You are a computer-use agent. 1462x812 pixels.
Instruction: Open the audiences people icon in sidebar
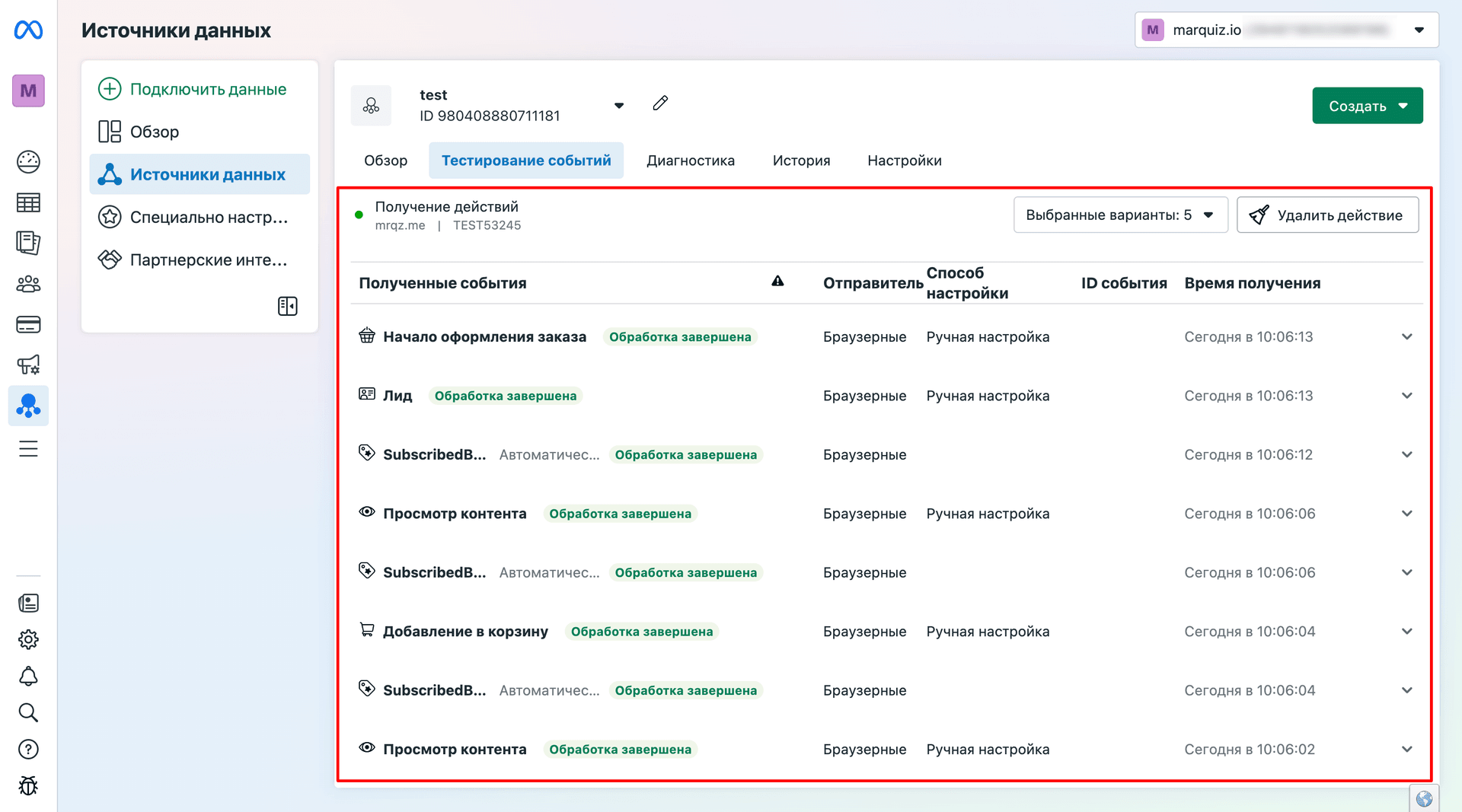[x=28, y=284]
